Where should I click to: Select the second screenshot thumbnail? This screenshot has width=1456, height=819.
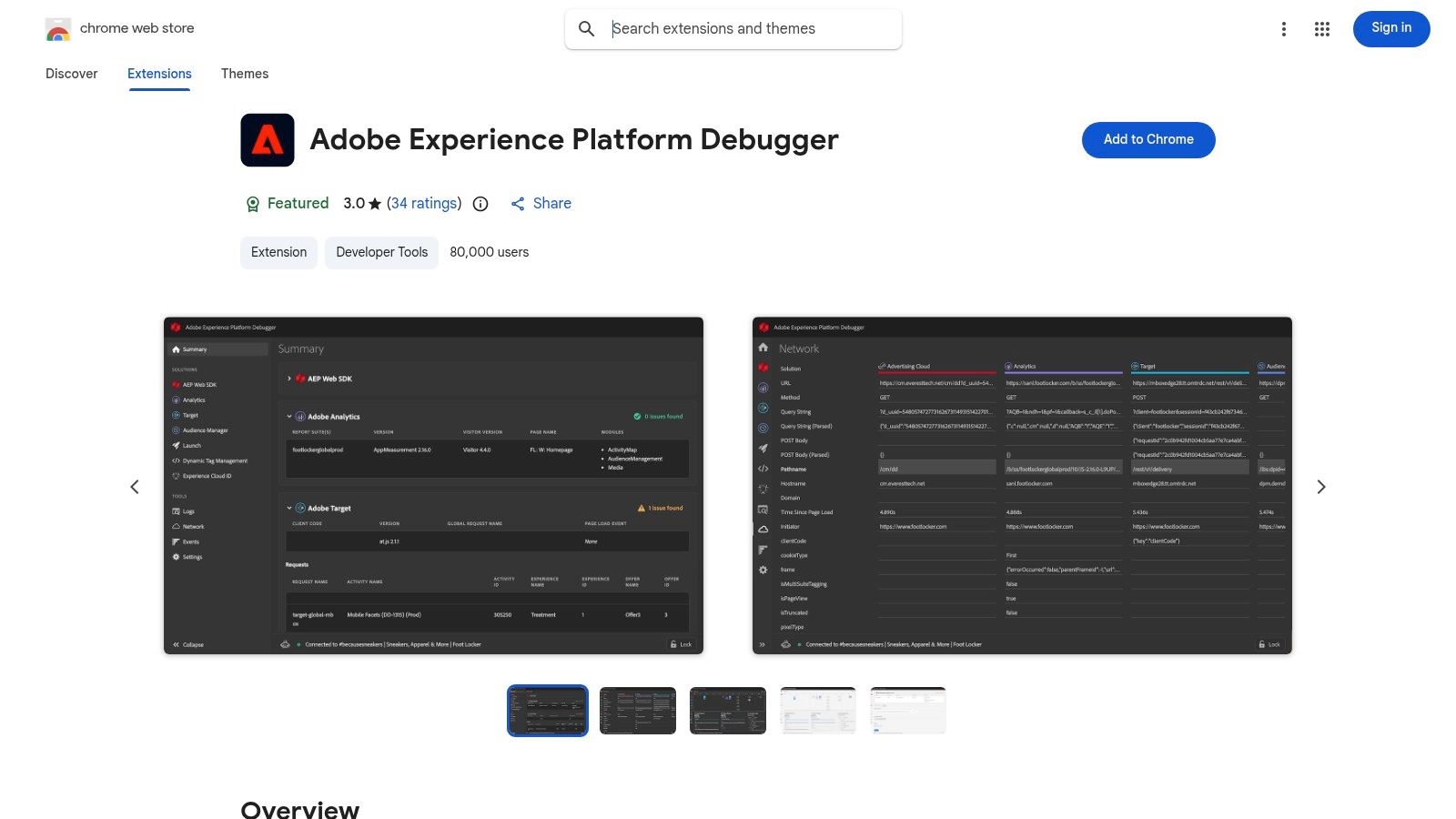point(637,710)
